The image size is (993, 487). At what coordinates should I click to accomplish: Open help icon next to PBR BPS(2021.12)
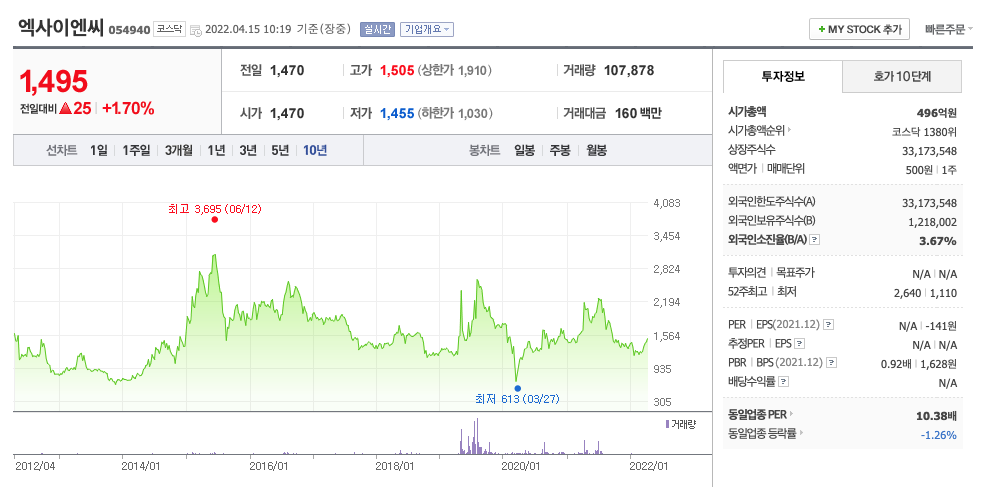[832, 363]
